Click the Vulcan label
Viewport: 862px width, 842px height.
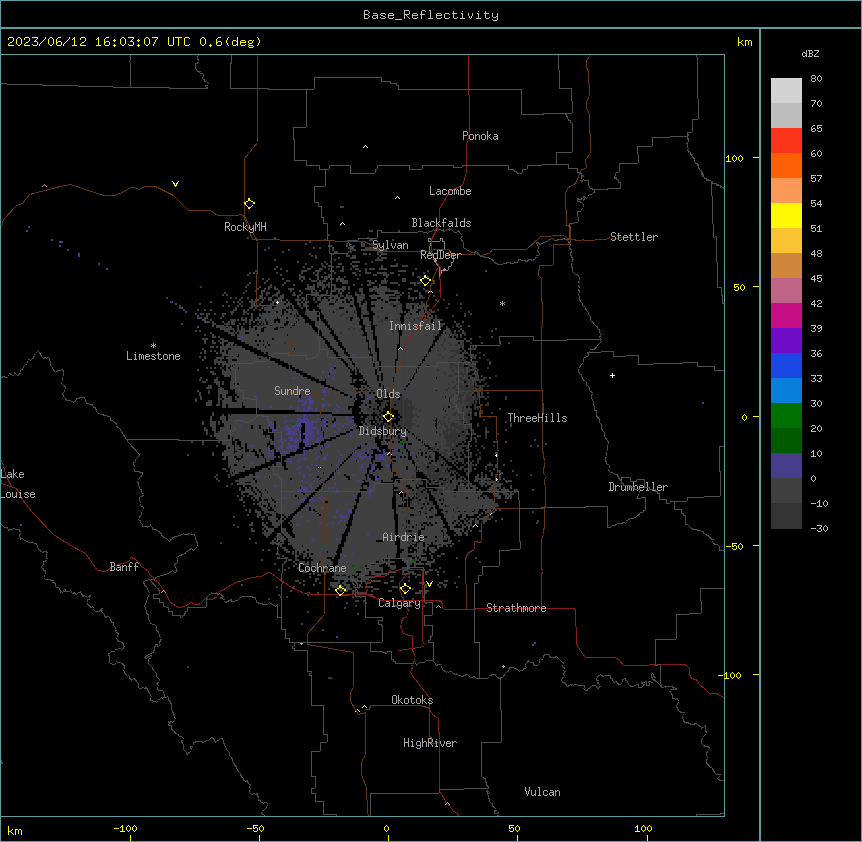(x=543, y=792)
